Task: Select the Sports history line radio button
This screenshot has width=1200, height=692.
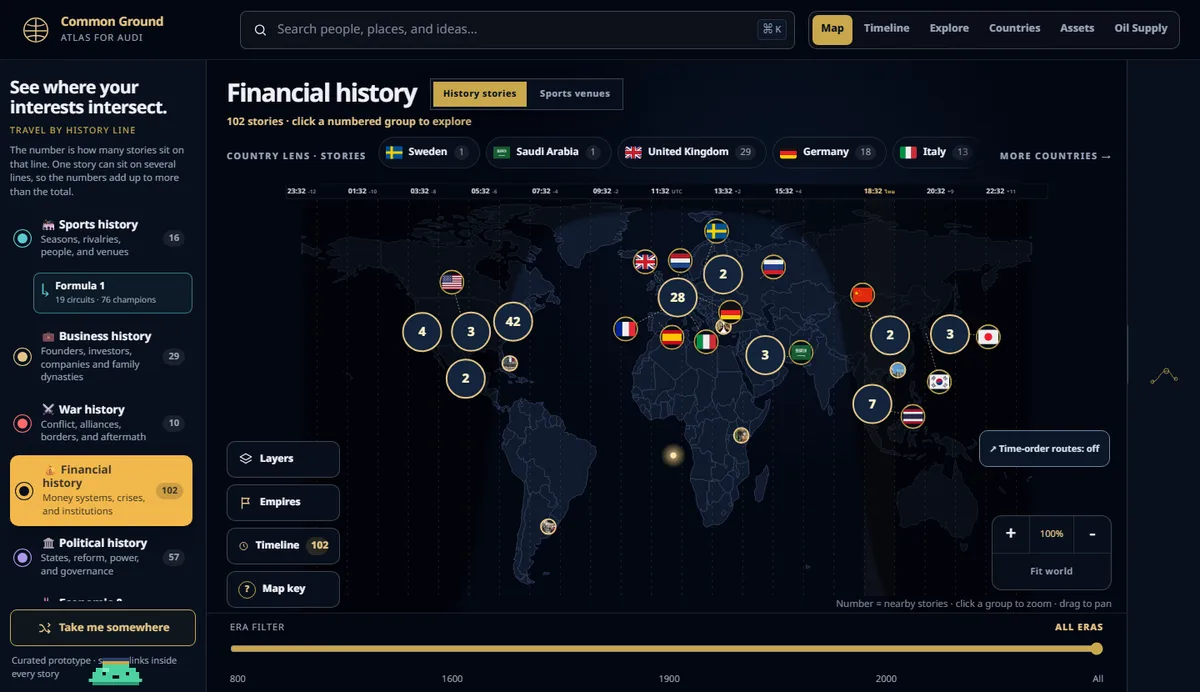Action: tap(22, 238)
